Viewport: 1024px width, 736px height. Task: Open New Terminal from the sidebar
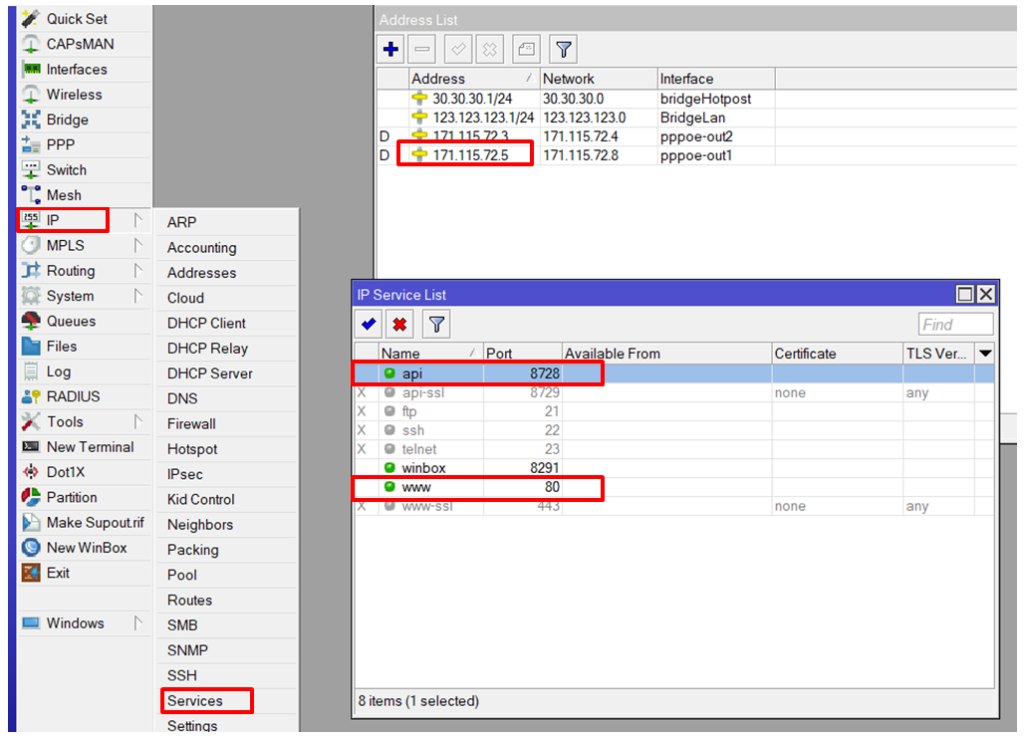(90, 447)
